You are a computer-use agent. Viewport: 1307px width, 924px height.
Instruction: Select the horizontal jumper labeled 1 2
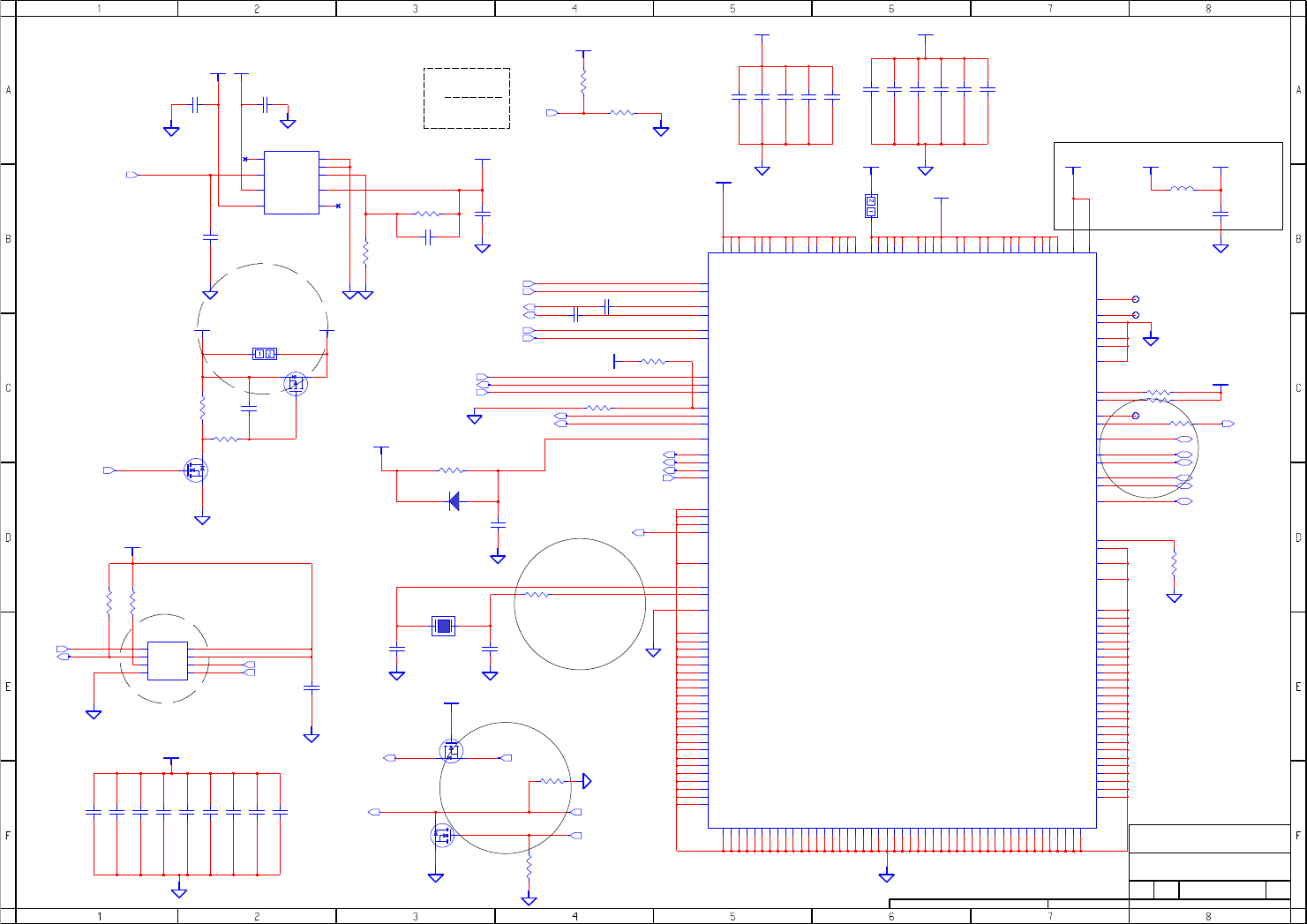tap(265, 354)
